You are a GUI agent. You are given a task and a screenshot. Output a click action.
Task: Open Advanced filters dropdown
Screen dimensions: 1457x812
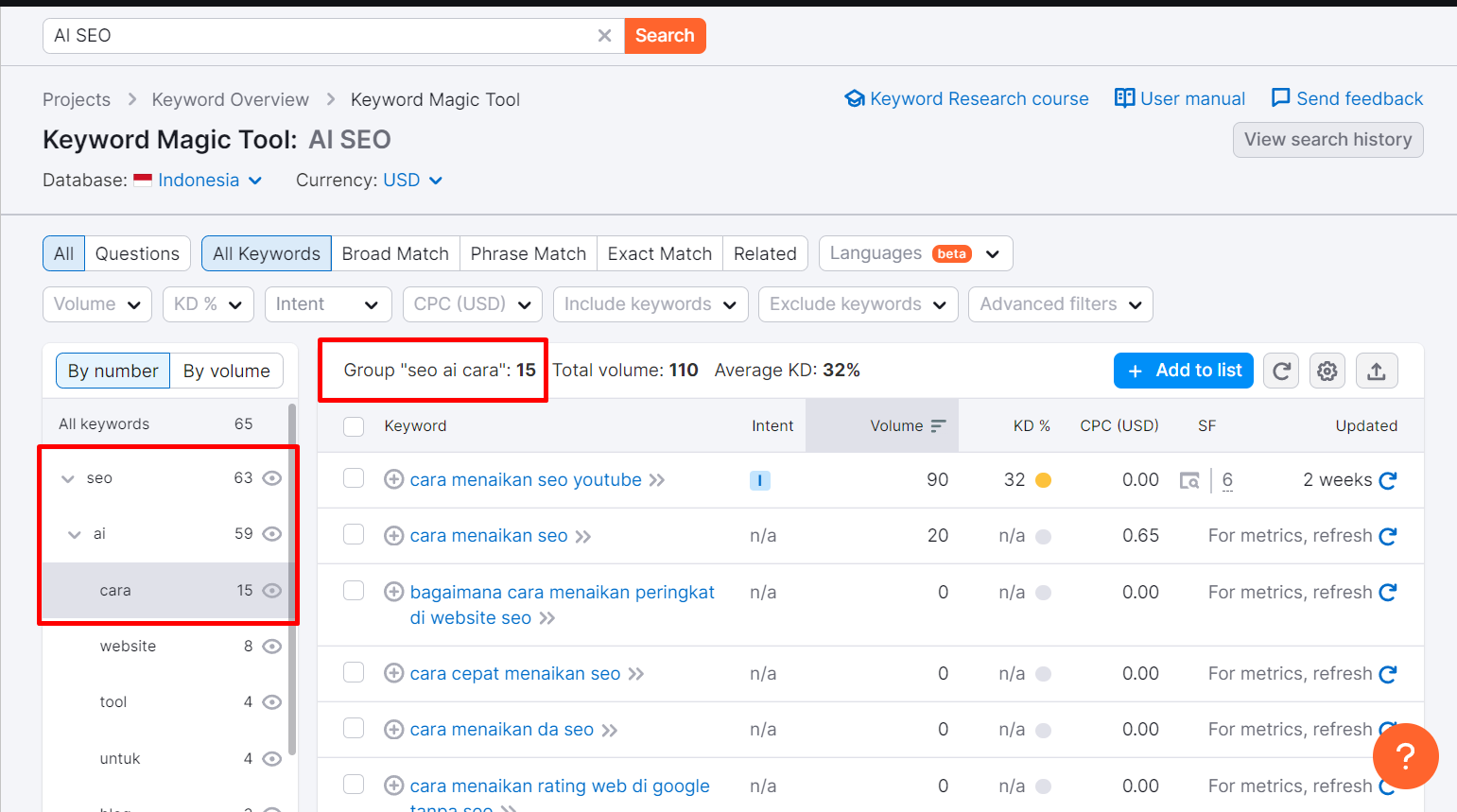(x=1060, y=304)
